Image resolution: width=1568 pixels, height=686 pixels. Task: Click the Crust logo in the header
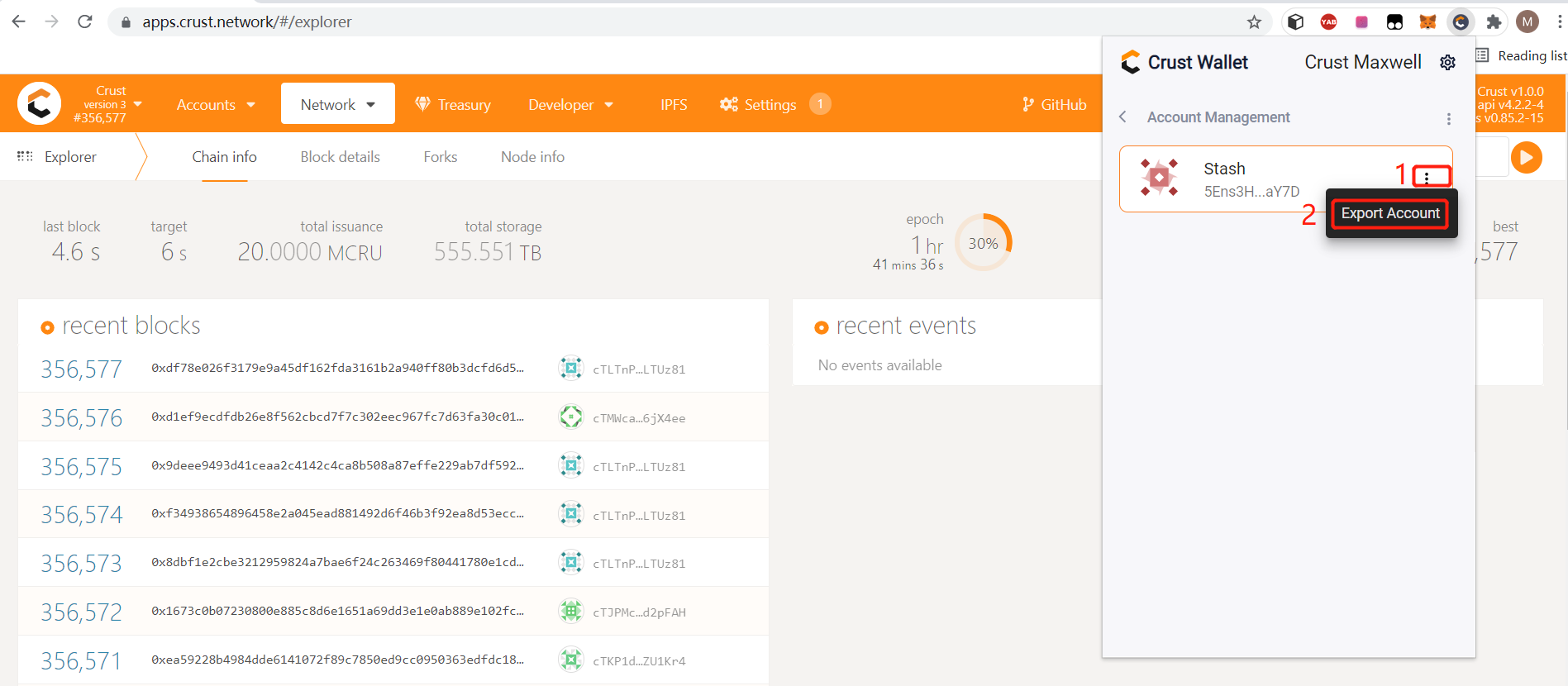click(x=39, y=103)
